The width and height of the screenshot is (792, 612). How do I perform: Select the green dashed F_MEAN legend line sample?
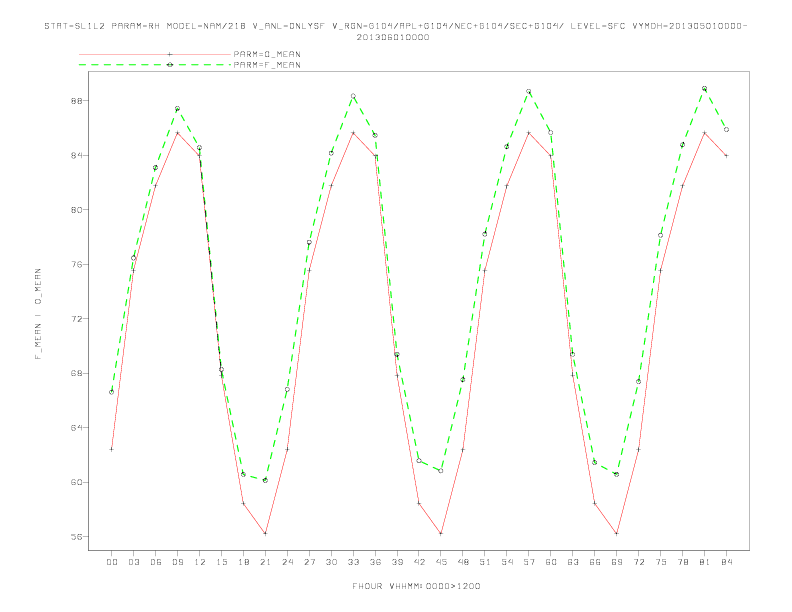tap(155, 65)
